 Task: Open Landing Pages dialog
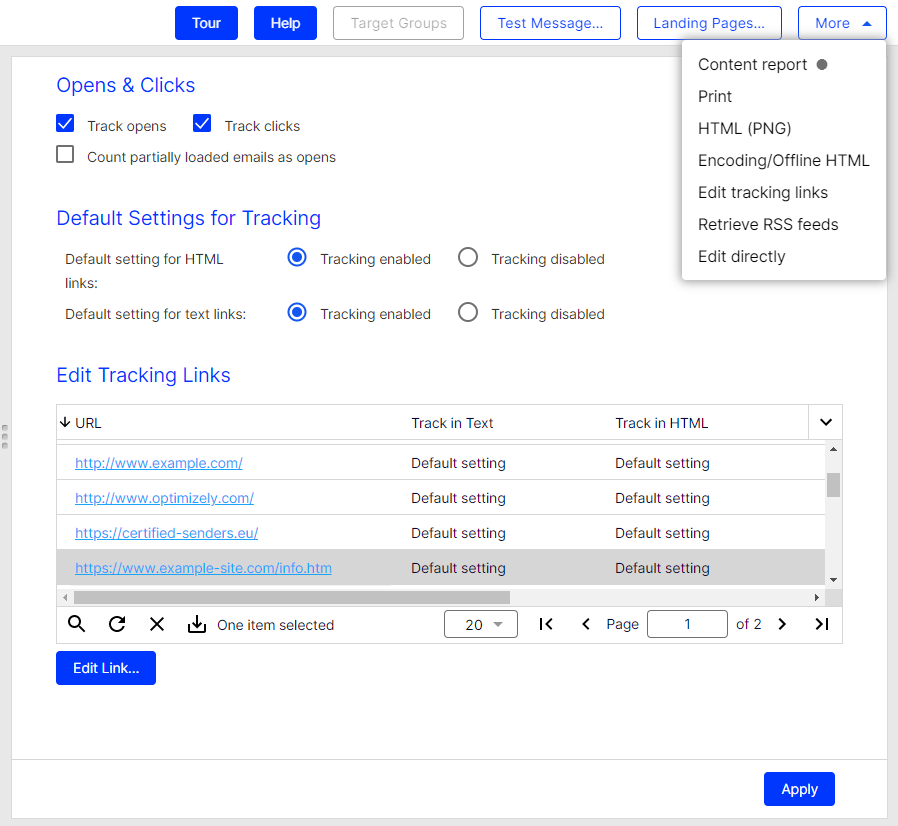(x=709, y=23)
